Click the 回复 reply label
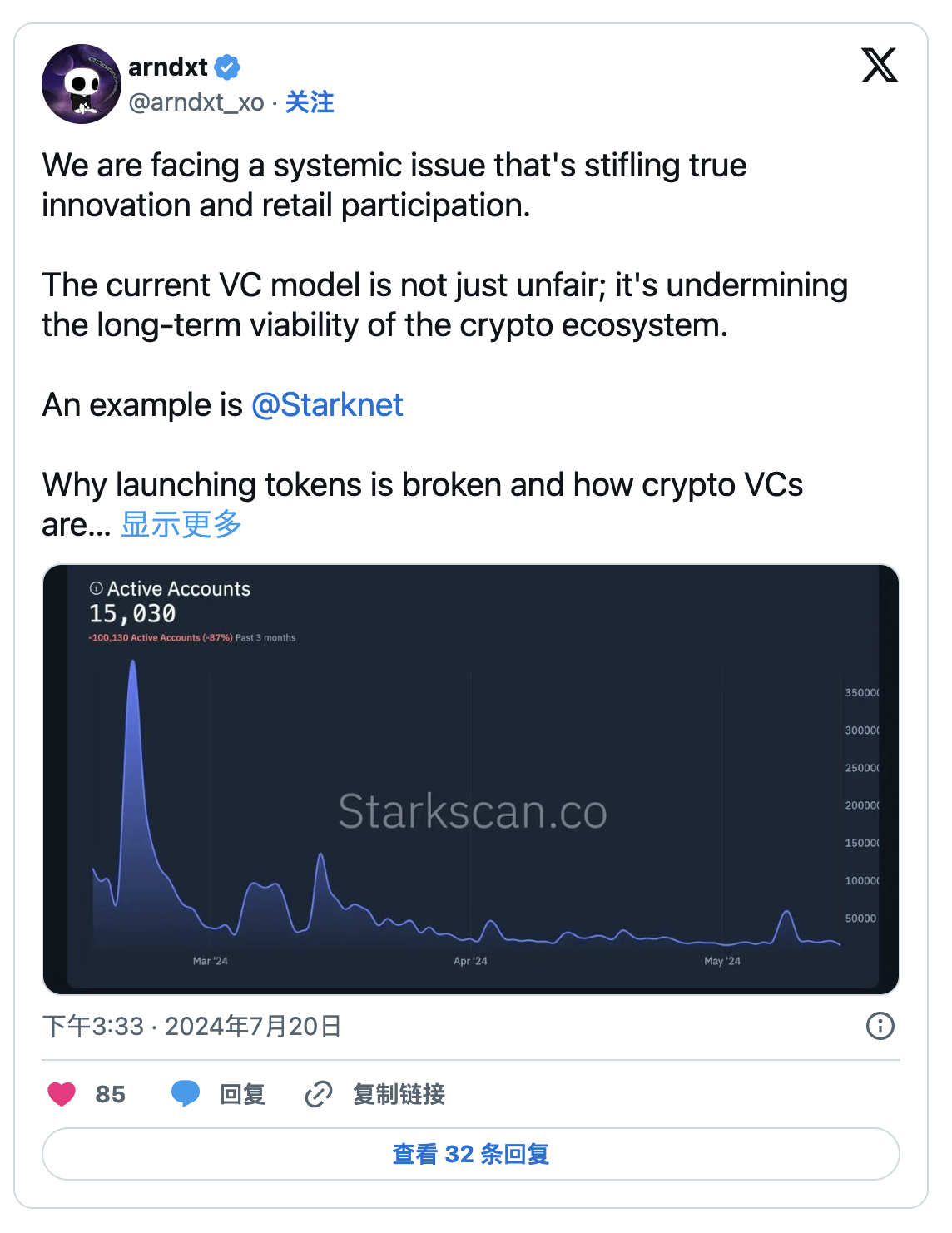This screenshot has height=1233, width=952. point(242,1094)
